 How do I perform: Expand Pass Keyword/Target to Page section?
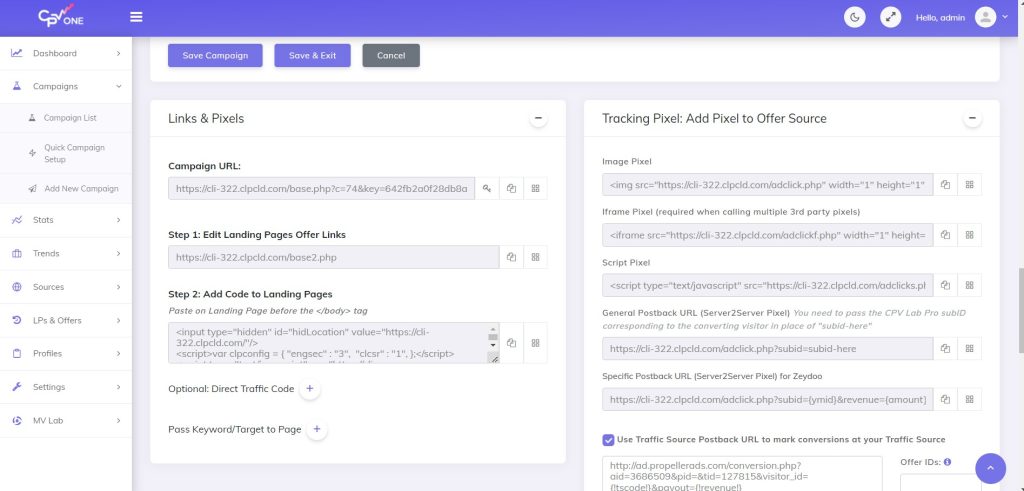click(317, 430)
